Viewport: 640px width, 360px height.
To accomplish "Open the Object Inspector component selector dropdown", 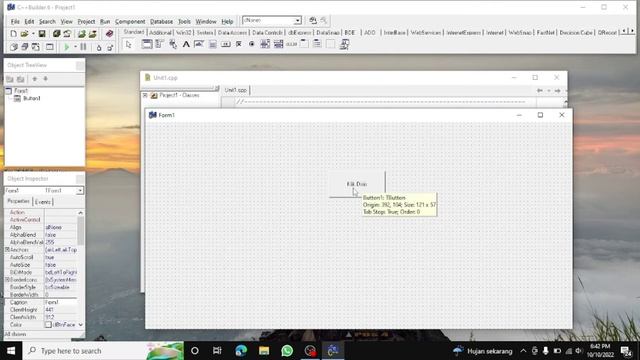I will click(80, 191).
